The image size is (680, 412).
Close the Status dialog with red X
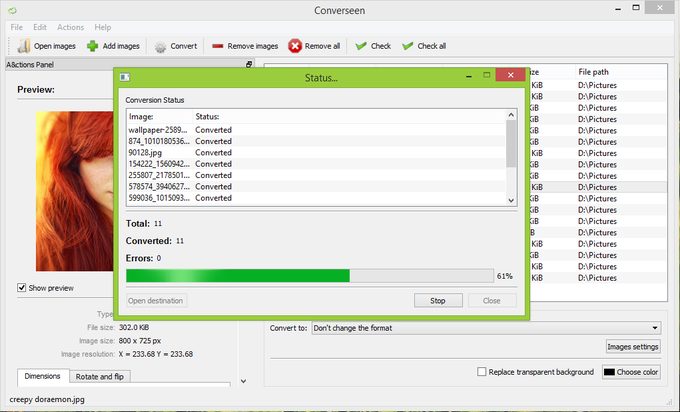tap(510, 75)
